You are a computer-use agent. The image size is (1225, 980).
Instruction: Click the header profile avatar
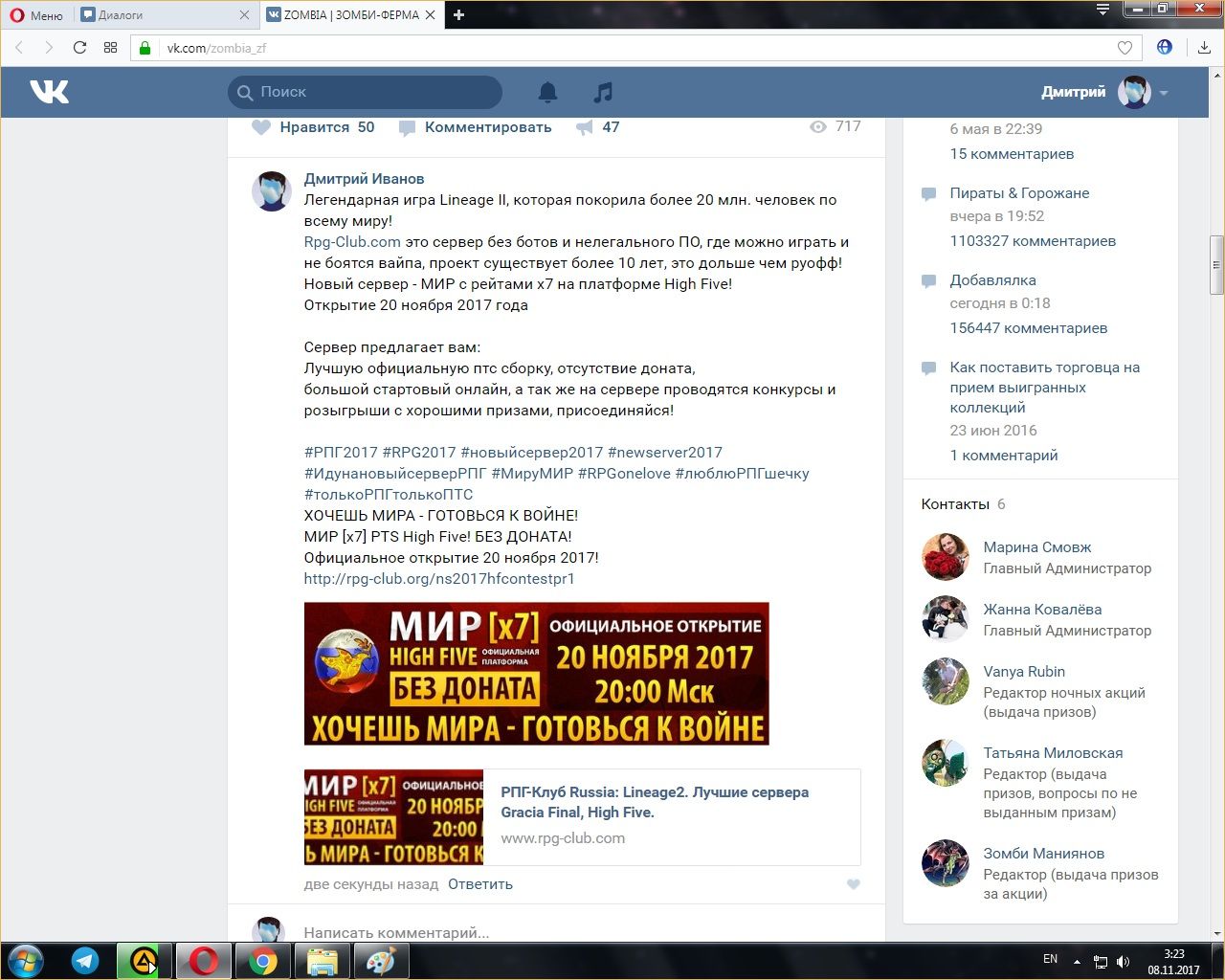click(1134, 92)
